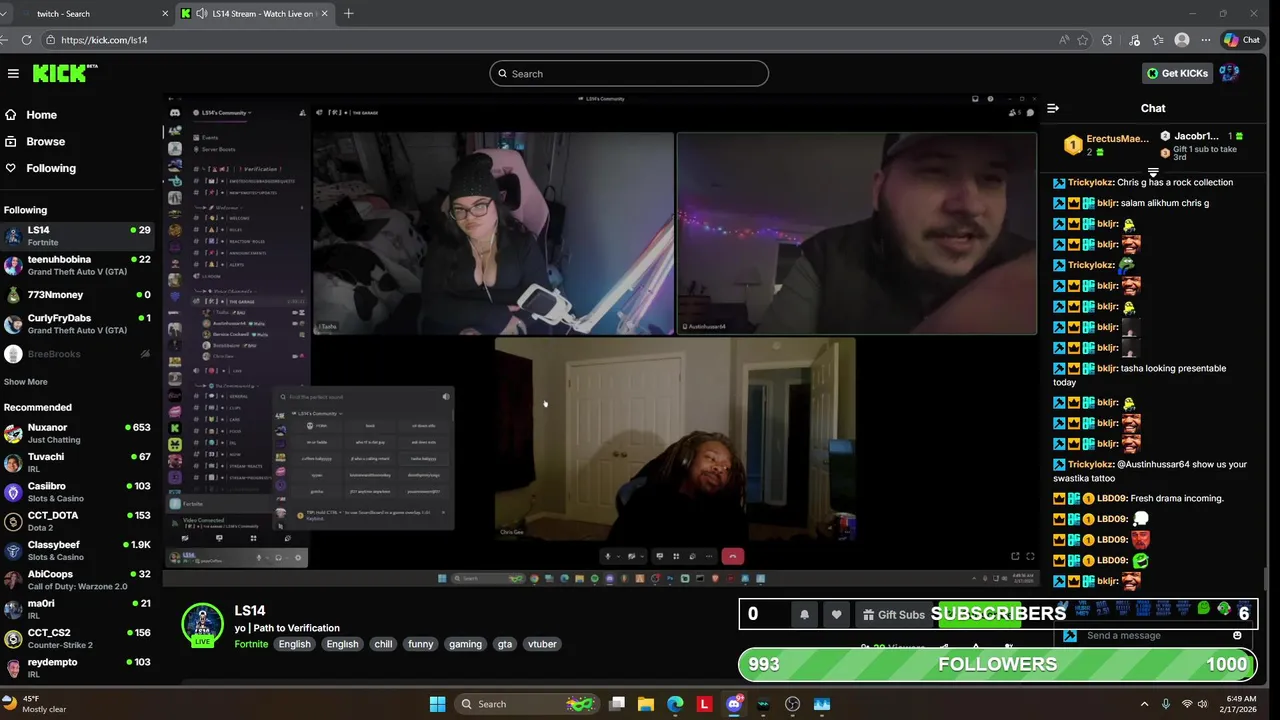The width and height of the screenshot is (1280, 720).
Task: Open Tuvachi recommended channel
Action: click(x=77, y=462)
